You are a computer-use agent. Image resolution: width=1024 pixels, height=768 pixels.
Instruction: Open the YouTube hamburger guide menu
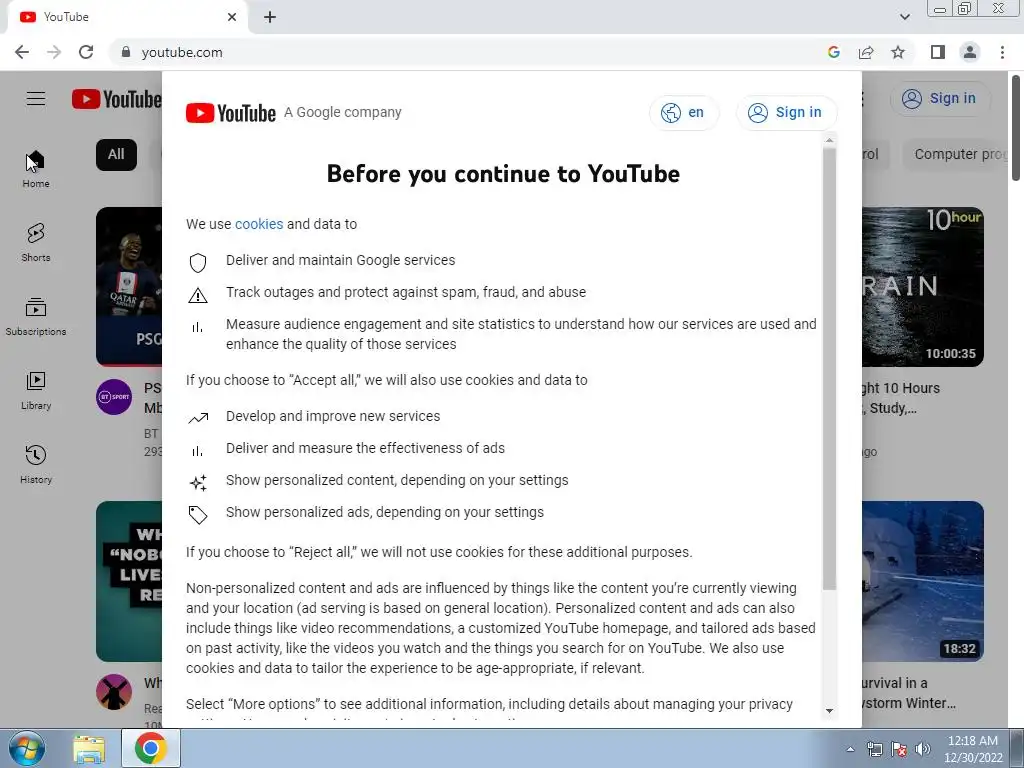click(36, 99)
